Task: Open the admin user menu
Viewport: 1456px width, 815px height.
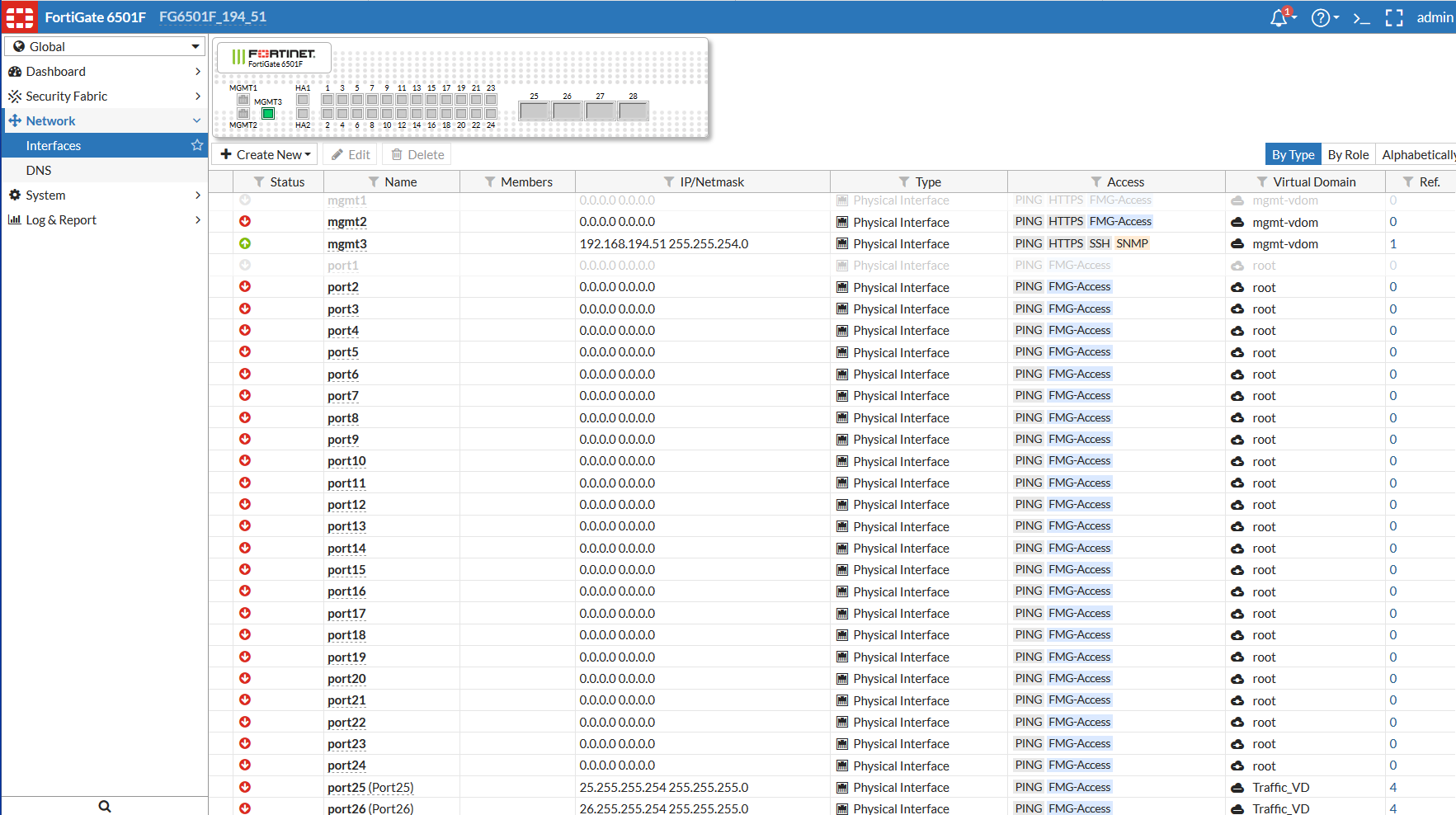Action: (x=1435, y=17)
